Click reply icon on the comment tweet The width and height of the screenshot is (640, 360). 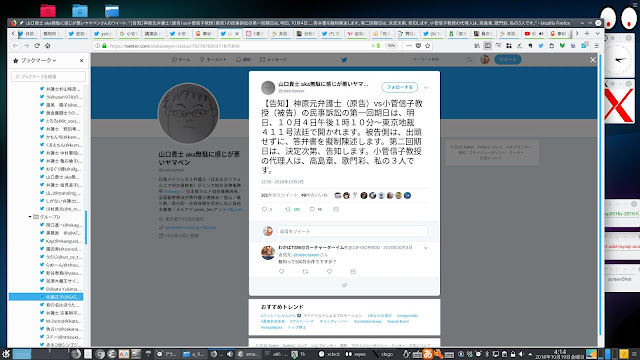click(281, 271)
